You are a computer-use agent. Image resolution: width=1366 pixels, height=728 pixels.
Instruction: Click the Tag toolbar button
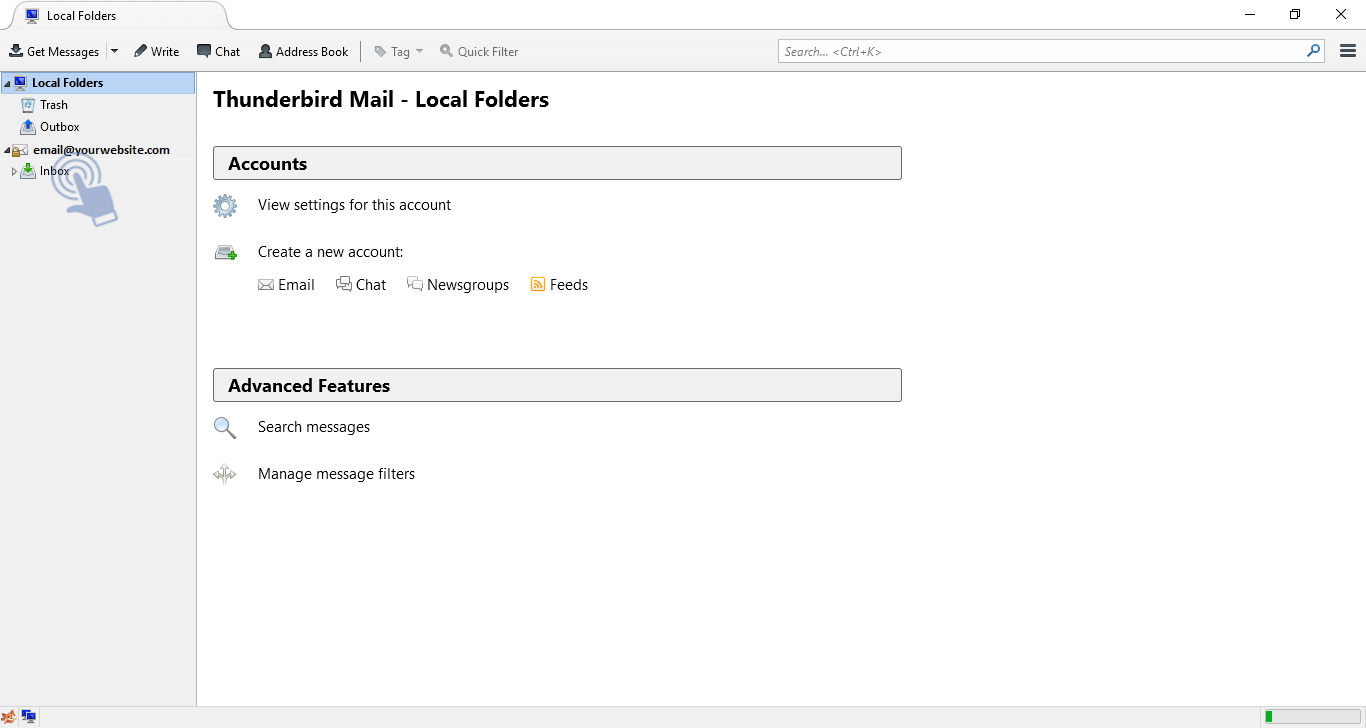coord(398,51)
